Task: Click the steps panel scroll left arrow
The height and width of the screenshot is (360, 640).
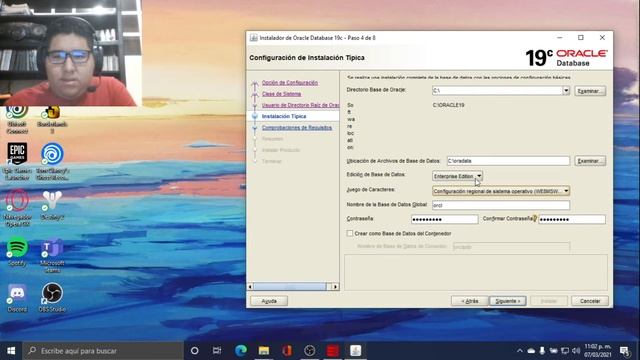Action: point(250,287)
